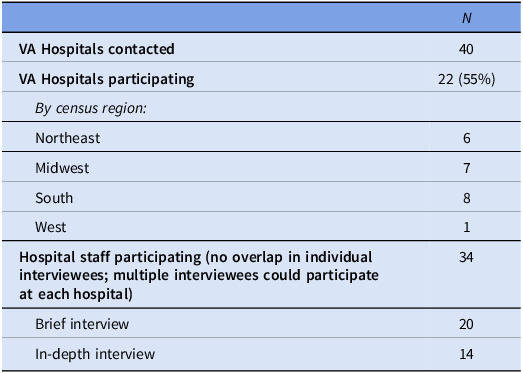Screen dimensions: 523x373
Task: Click the West count of 1
Action: 467,227
